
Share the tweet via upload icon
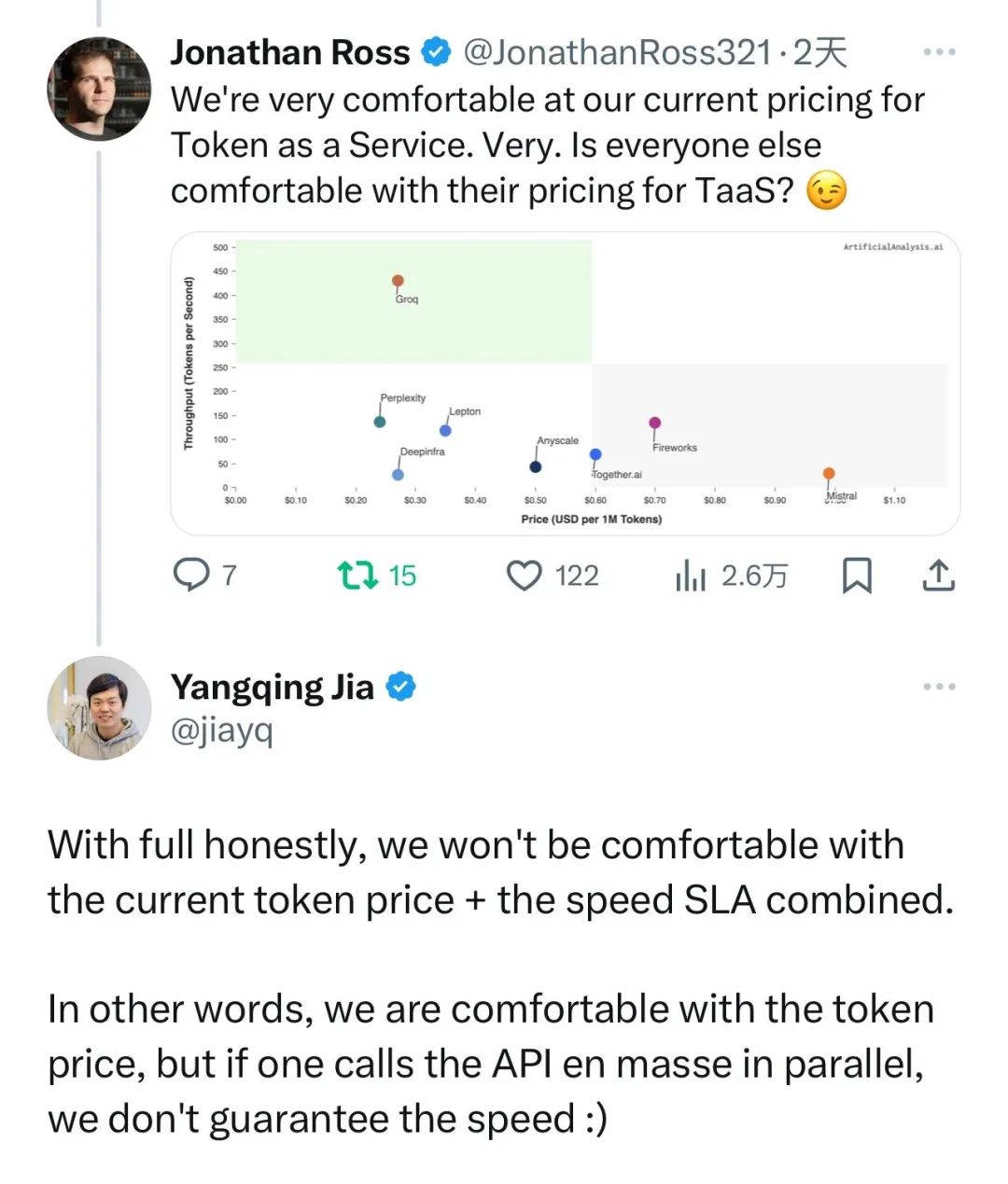[x=938, y=575]
